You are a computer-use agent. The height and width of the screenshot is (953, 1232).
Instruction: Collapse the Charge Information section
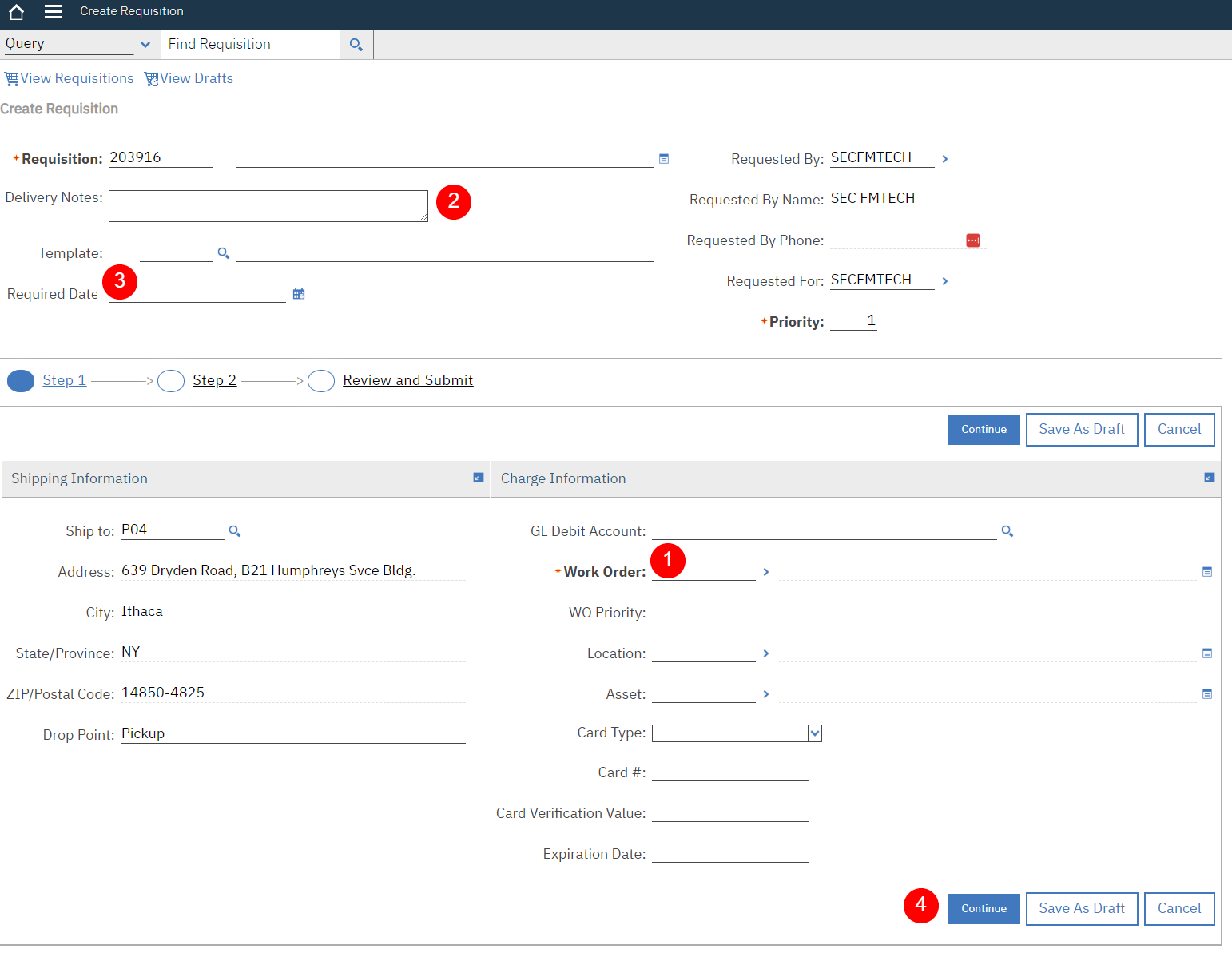1210,478
